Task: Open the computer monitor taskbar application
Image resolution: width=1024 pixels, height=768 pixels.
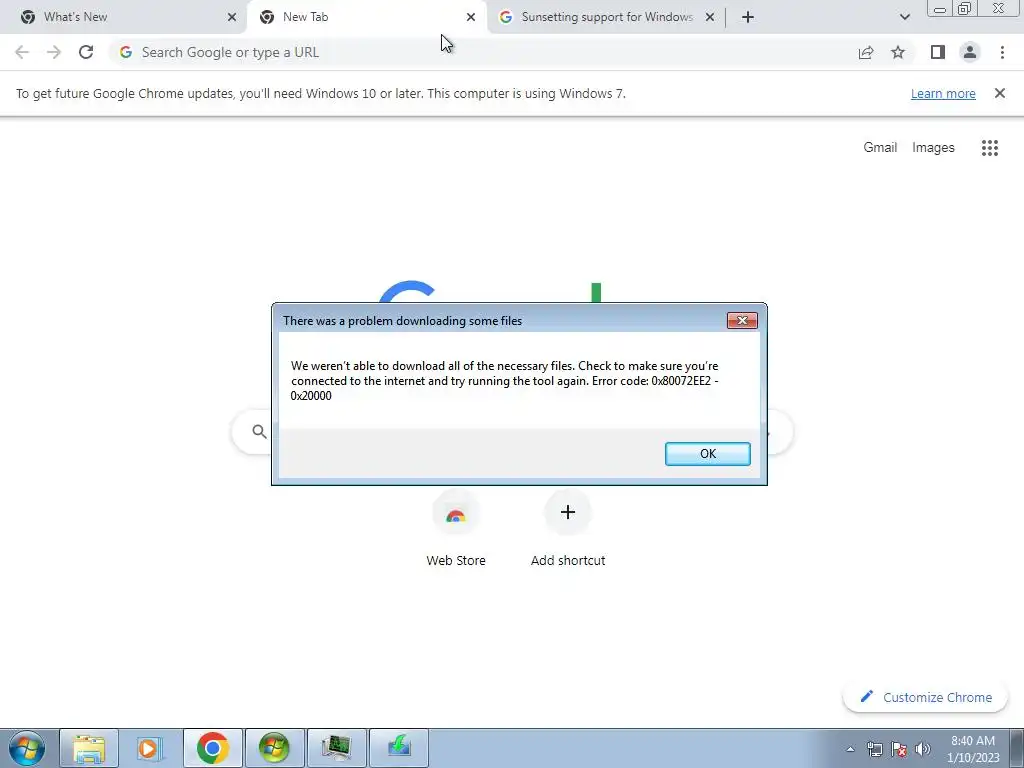Action: (336, 748)
